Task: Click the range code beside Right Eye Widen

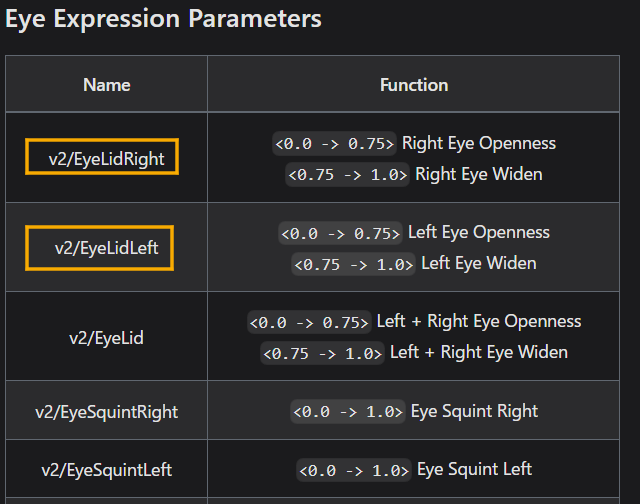Action: click(x=348, y=175)
